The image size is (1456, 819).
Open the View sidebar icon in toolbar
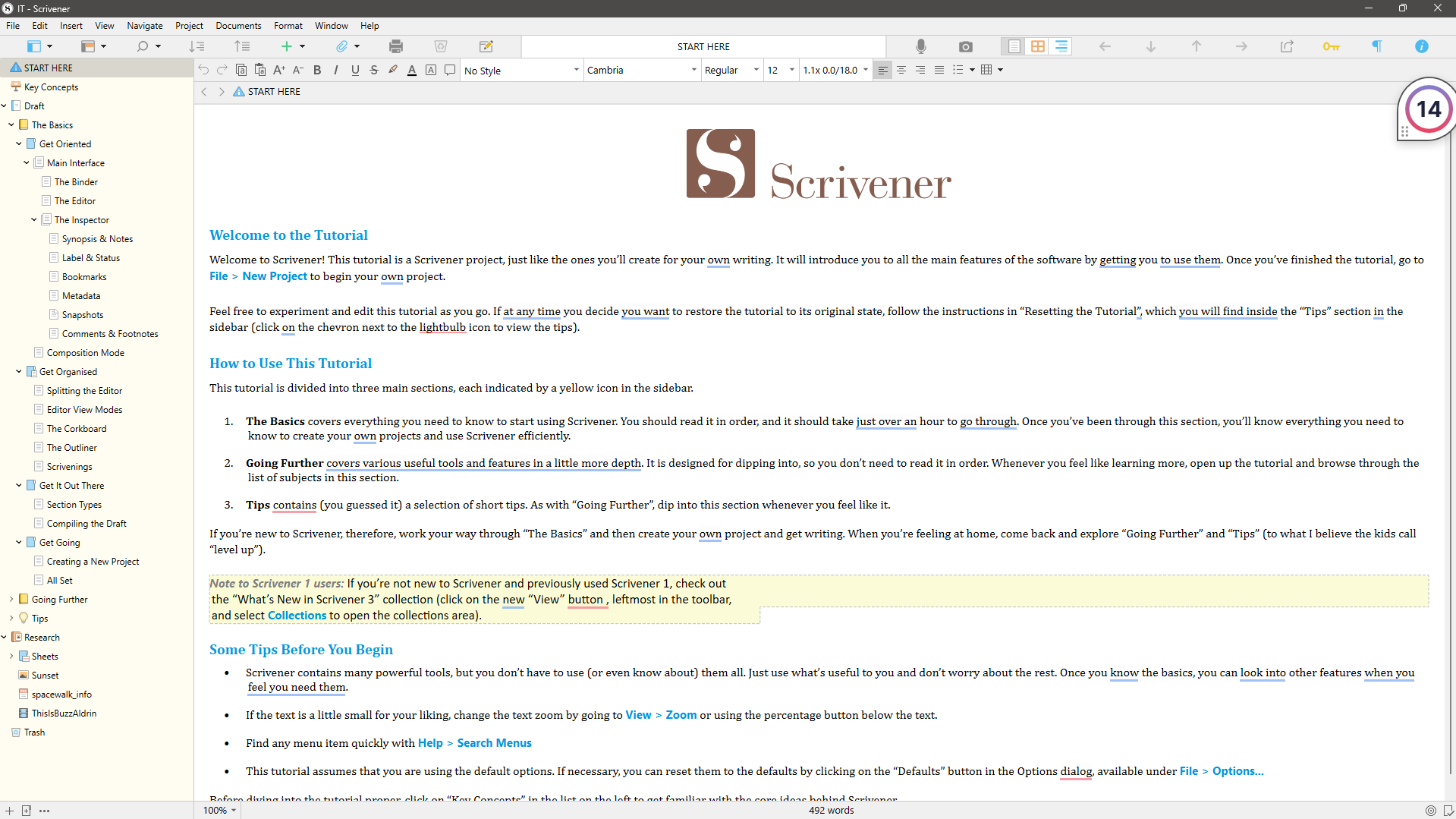tap(33, 46)
